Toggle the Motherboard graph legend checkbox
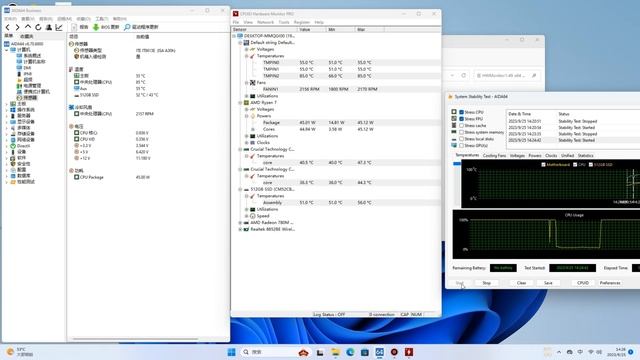This screenshot has height=360, width=640. click(x=543, y=164)
